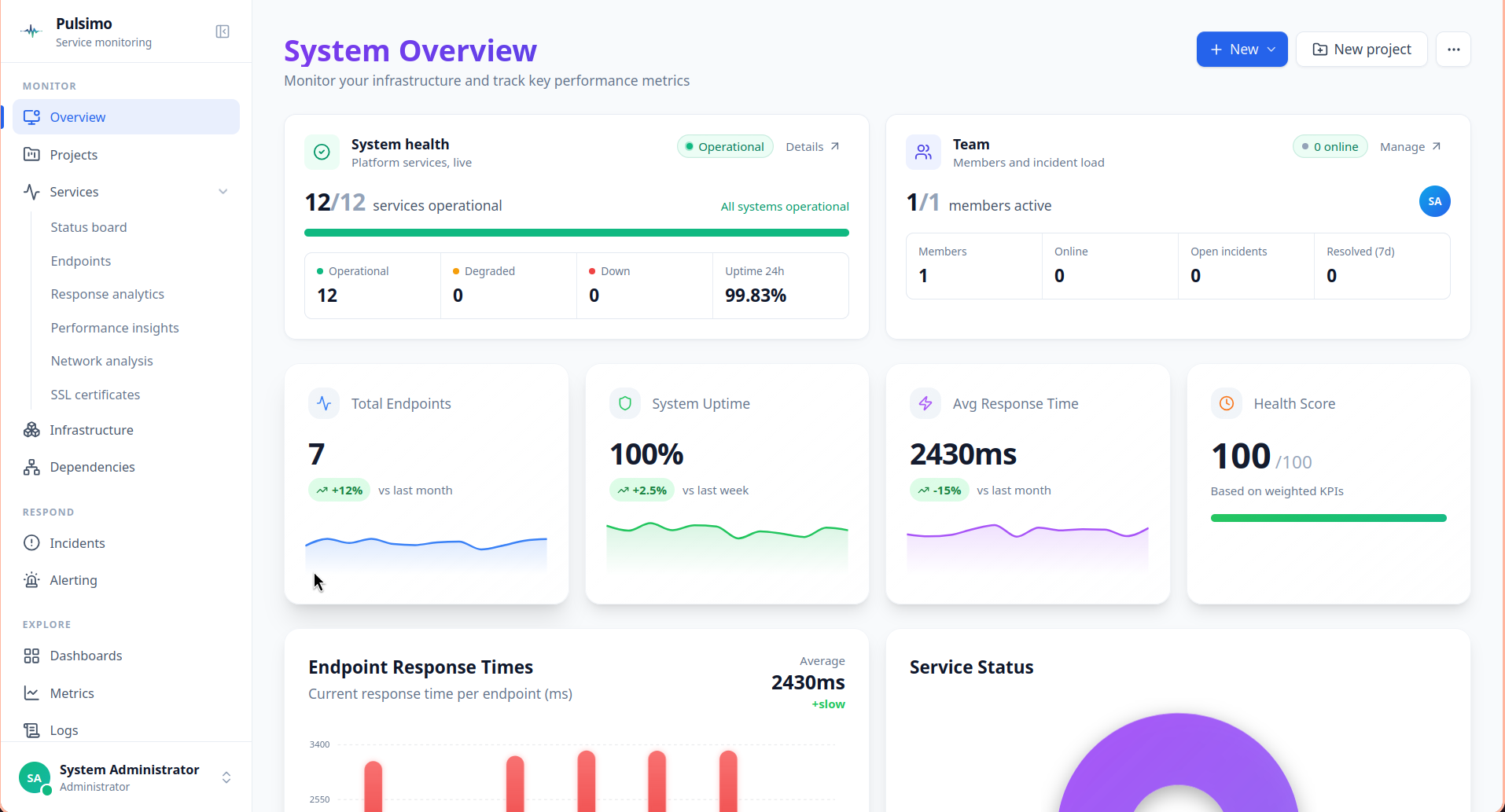The image size is (1505, 812).
Task: Click the Uptime 24h value 99.83%
Action: coord(756,296)
